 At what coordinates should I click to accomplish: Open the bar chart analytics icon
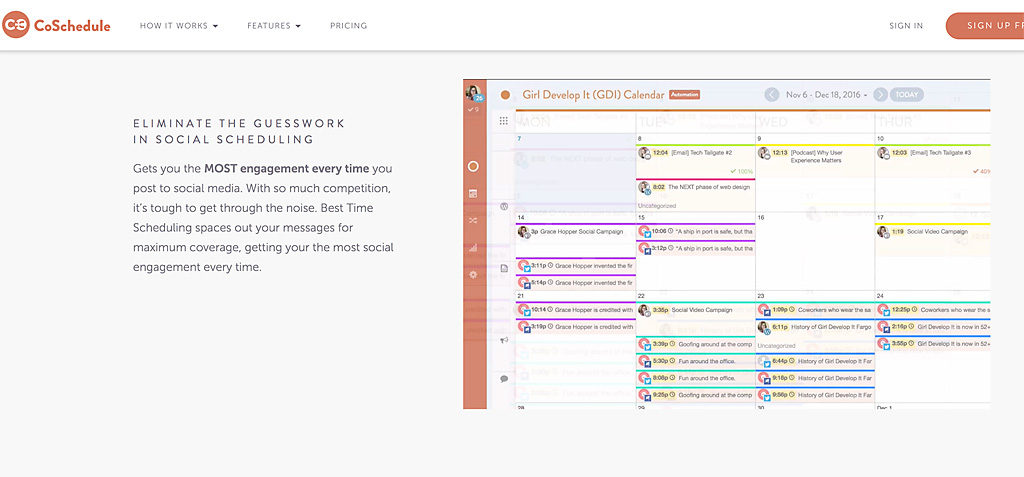point(473,248)
